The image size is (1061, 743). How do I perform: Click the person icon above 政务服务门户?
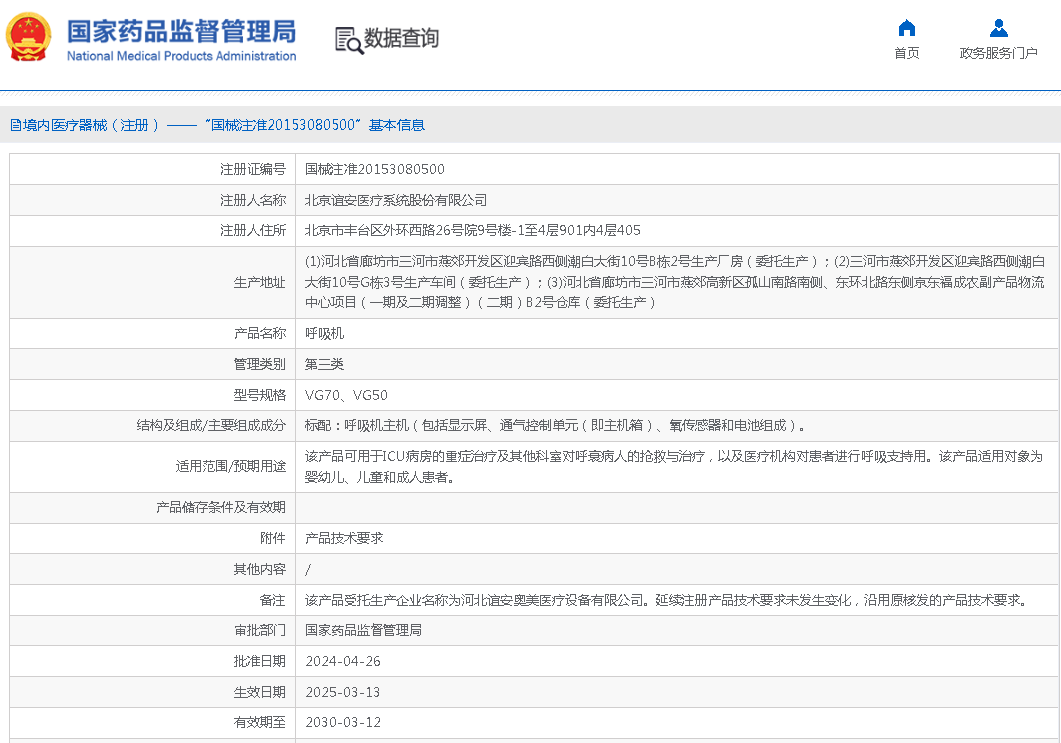[998, 28]
